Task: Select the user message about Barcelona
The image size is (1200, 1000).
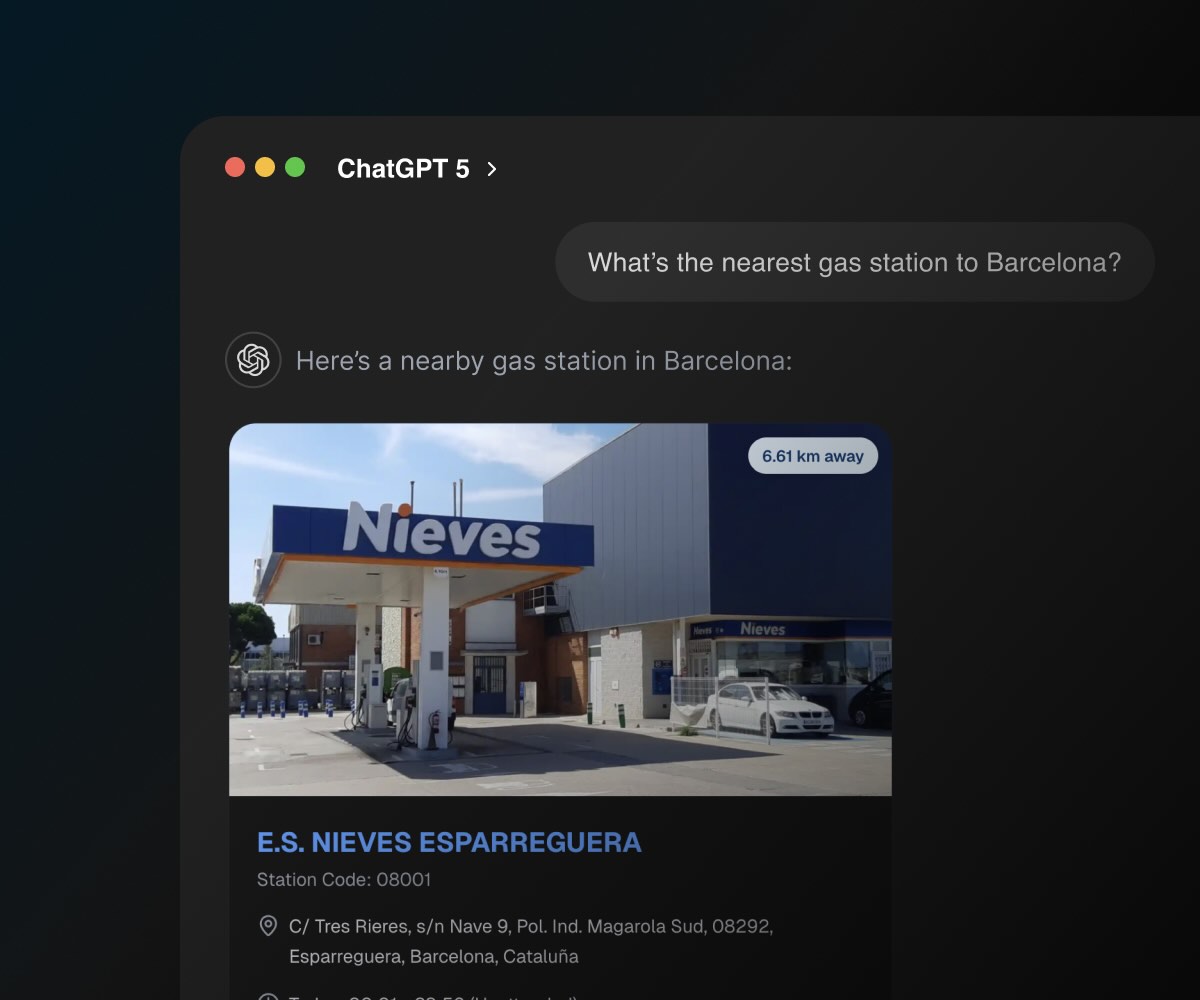Action: click(854, 263)
